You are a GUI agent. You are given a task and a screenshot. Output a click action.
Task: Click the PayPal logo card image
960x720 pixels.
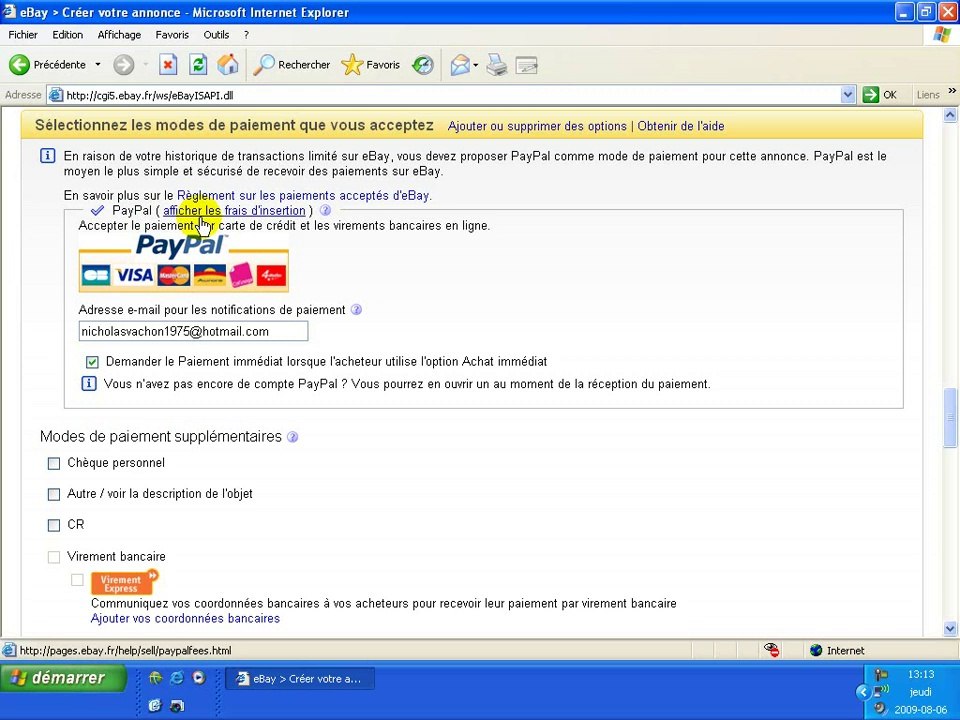click(184, 263)
